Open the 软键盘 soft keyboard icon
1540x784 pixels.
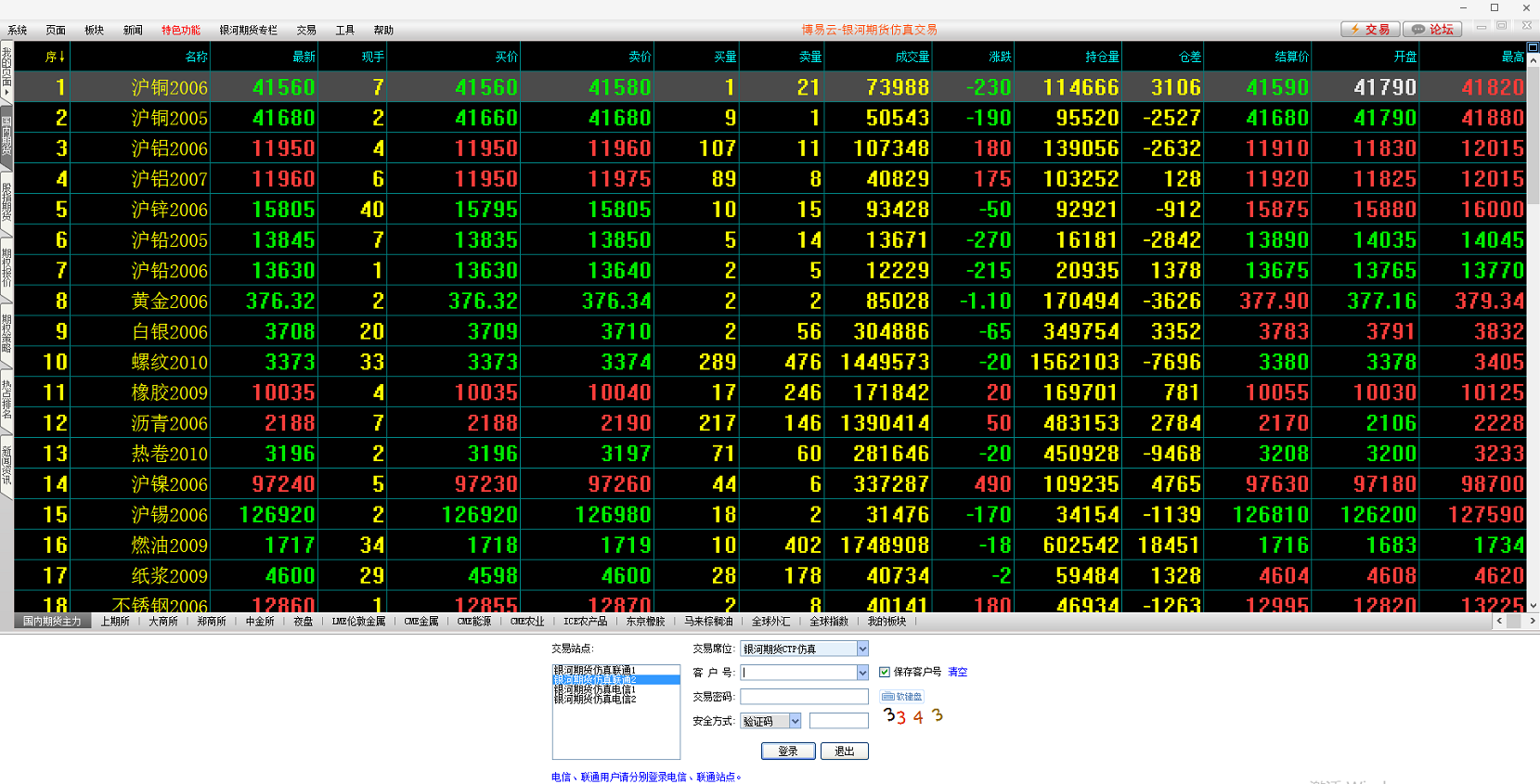pyautogui.click(x=902, y=697)
